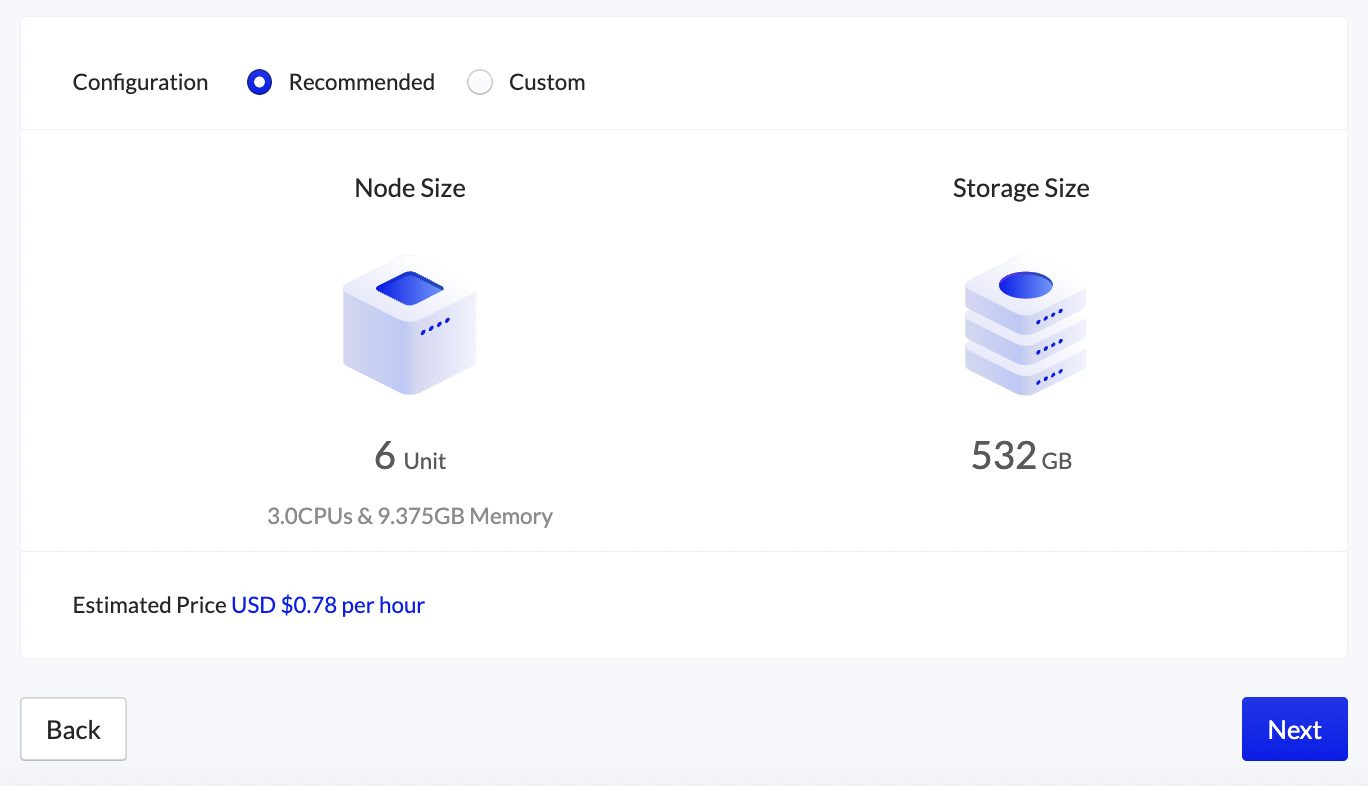This screenshot has height=786, width=1368.
Task: Click the 532 GB storage value
Action: pyautogui.click(x=1020, y=458)
